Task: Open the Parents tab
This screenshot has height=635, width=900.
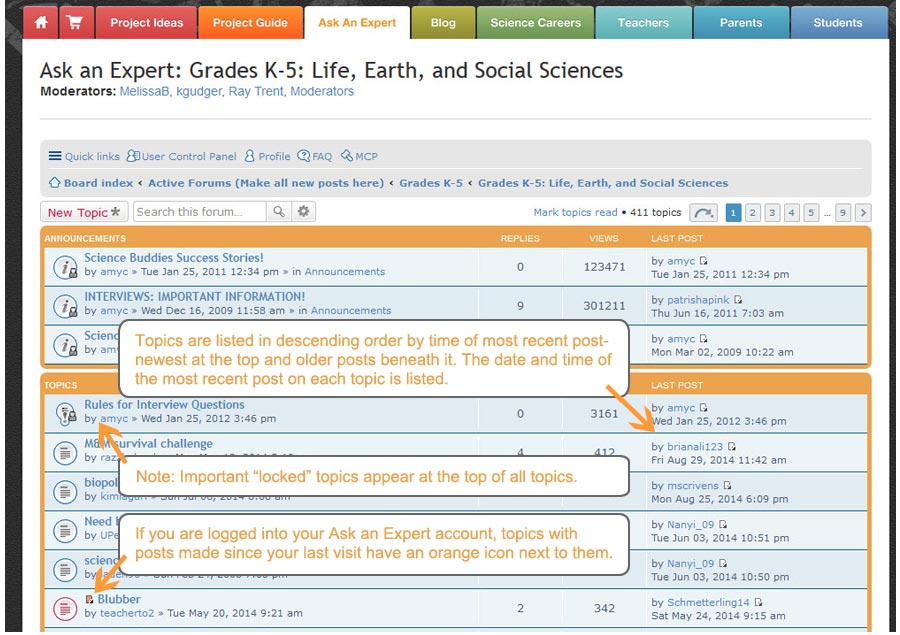Action: (x=741, y=23)
